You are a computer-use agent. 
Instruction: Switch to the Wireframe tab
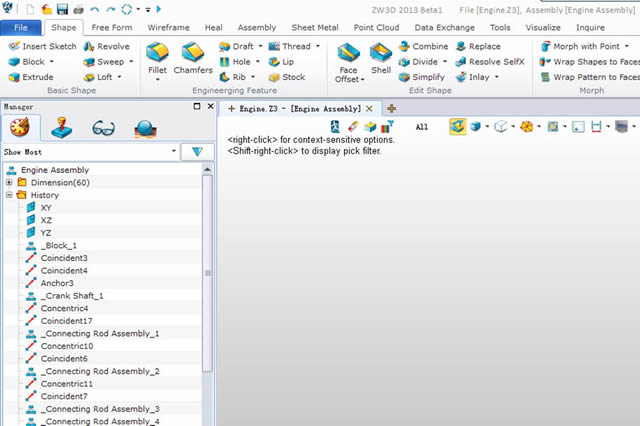[170, 27]
